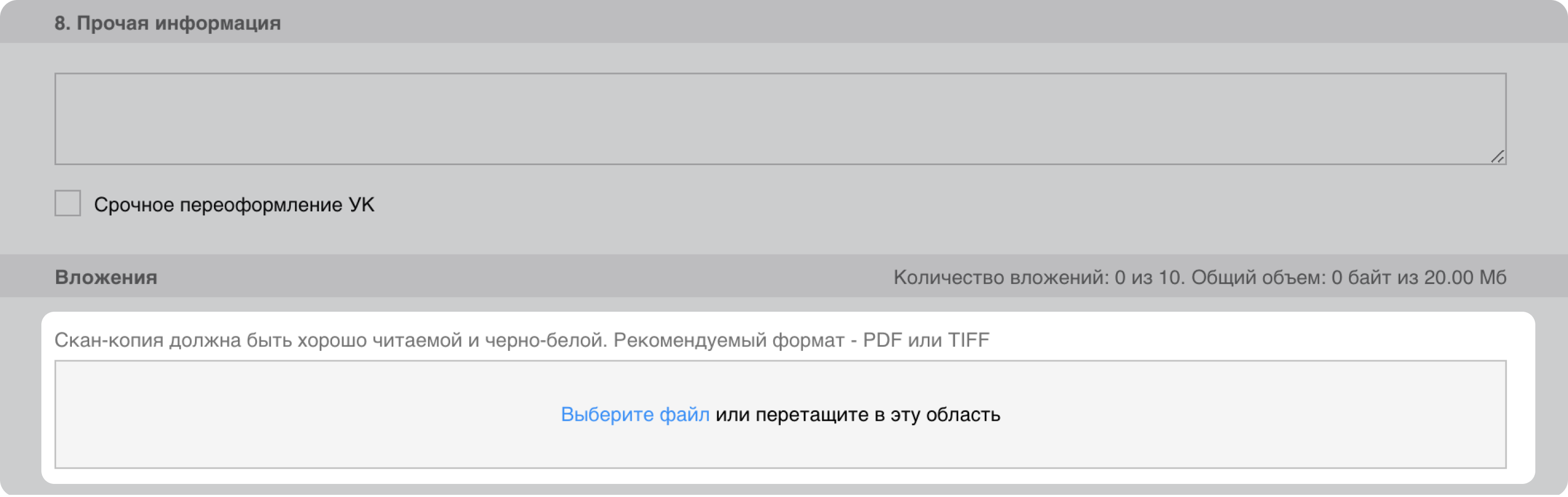This screenshot has height=497, width=1568.
Task: Click the words или перетащите в эту область
Action: click(857, 415)
